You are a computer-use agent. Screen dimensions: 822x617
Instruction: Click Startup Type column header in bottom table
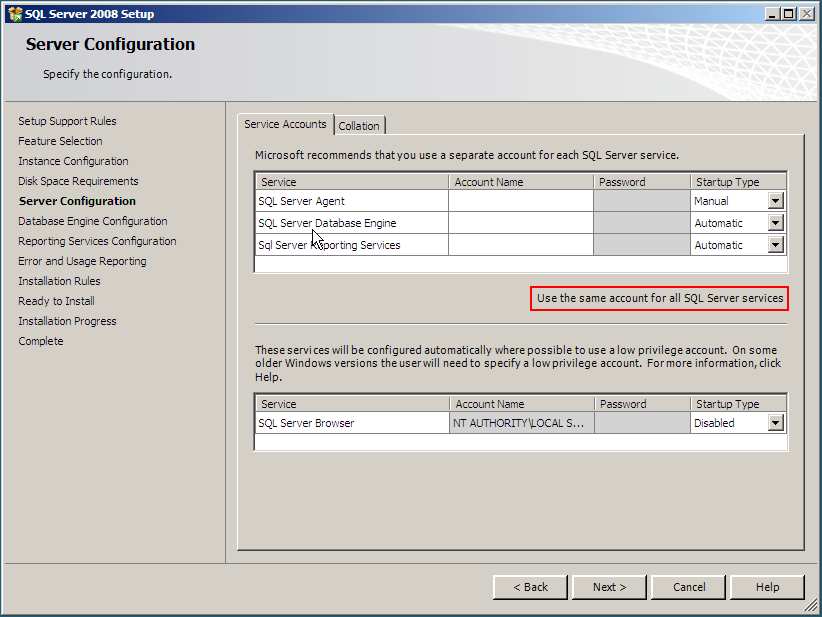click(738, 404)
